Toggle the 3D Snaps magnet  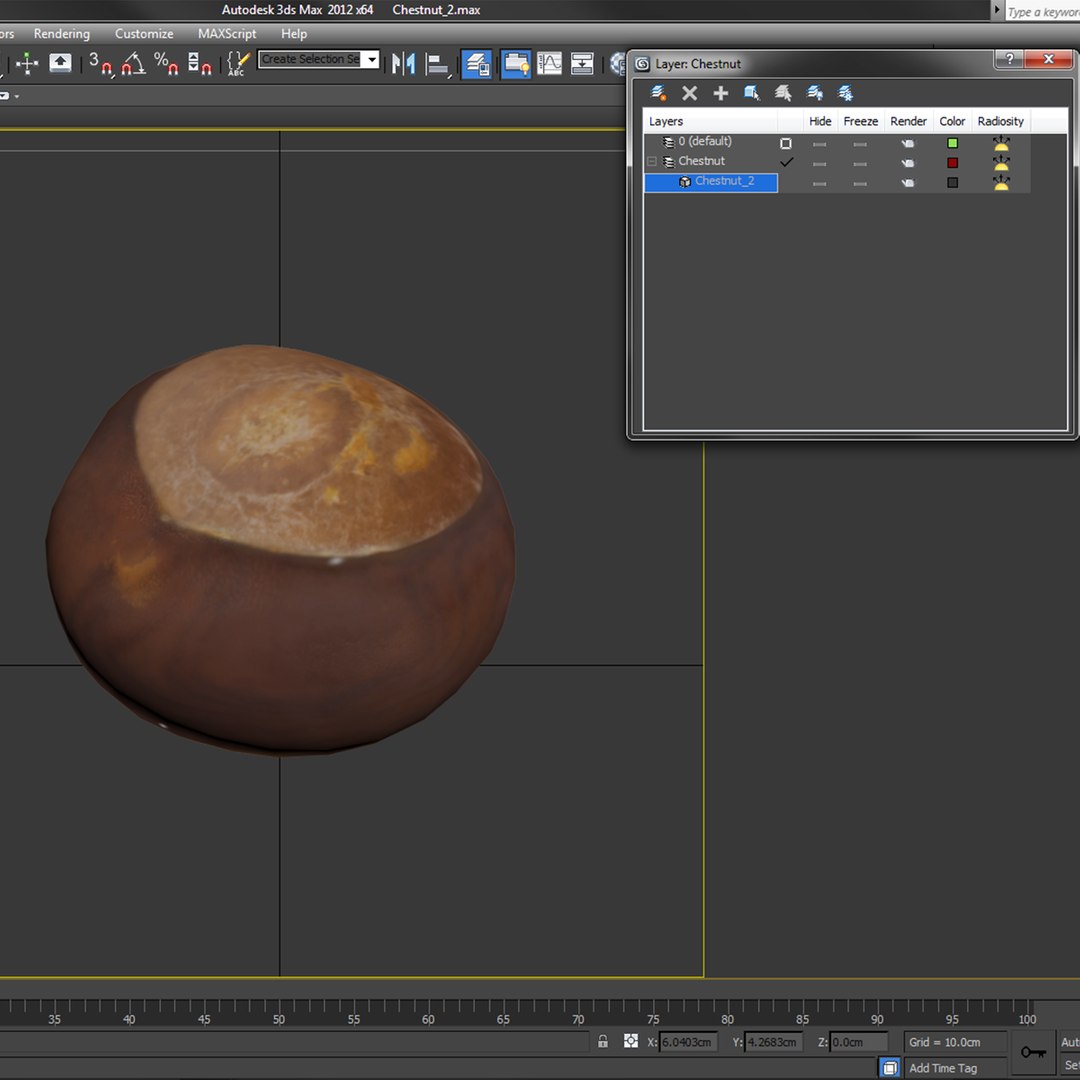(101, 63)
